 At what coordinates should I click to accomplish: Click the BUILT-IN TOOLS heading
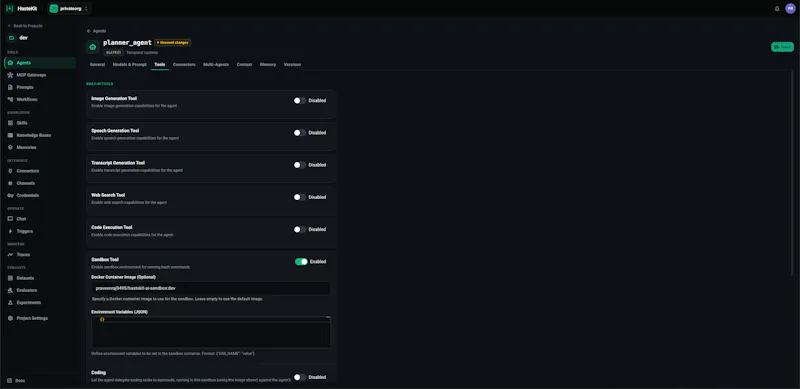pyautogui.click(x=99, y=84)
